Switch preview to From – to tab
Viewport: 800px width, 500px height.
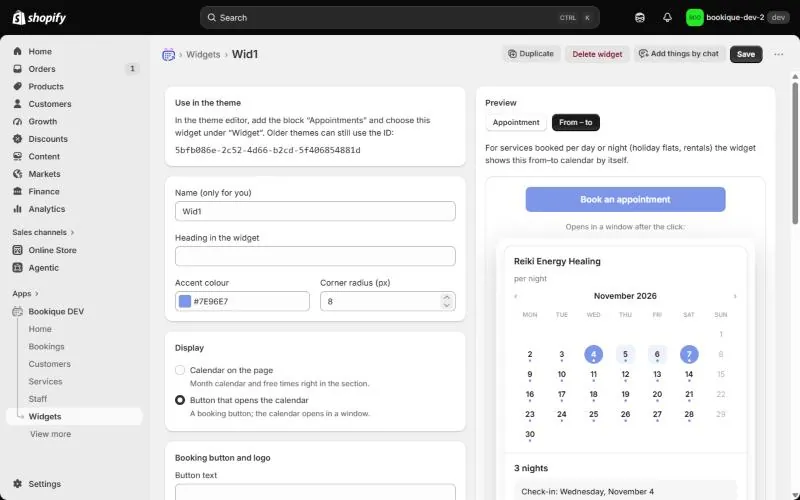pos(576,122)
